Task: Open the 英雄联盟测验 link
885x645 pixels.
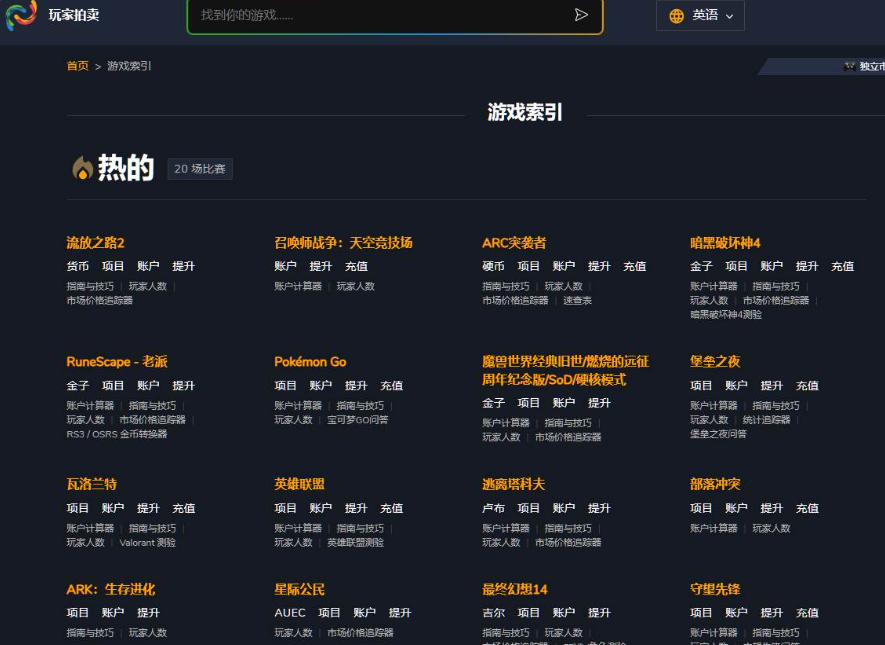Action: pos(356,543)
